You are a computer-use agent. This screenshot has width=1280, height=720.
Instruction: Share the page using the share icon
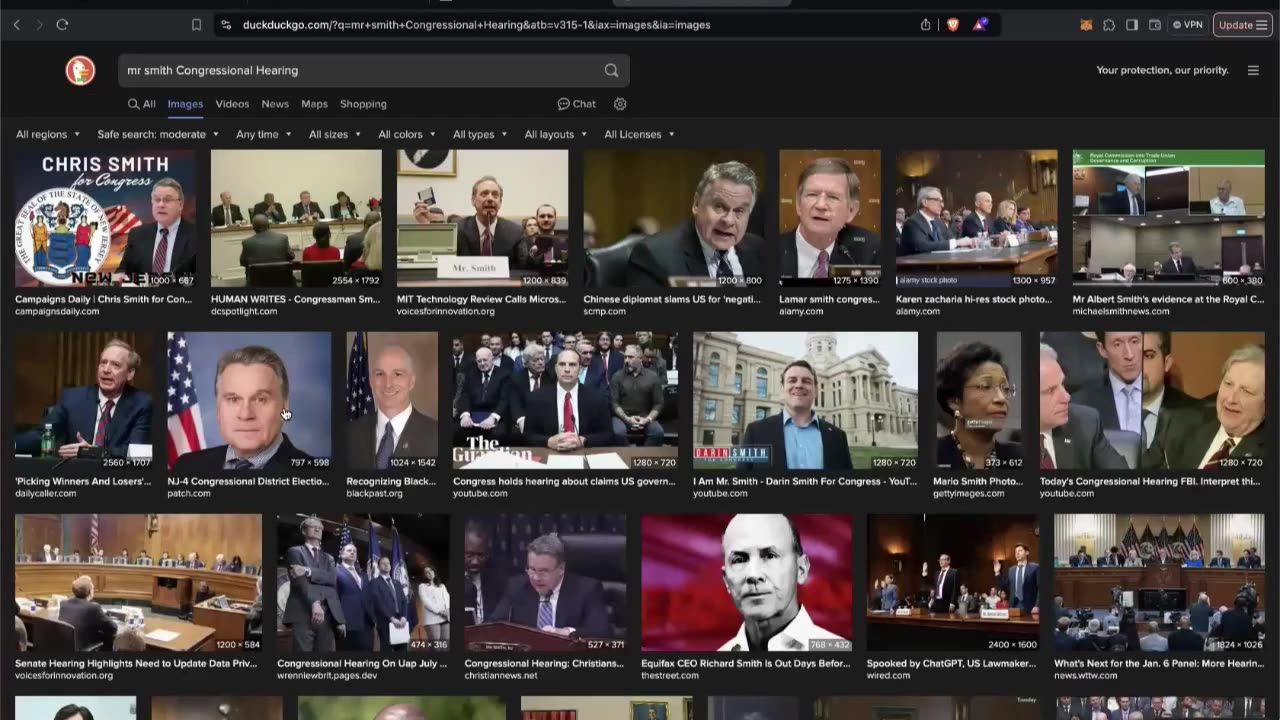pyautogui.click(x=926, y=24)
